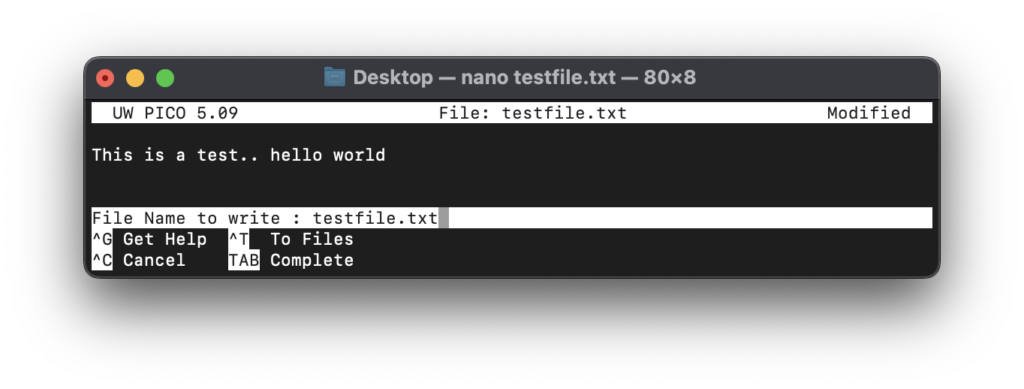Maximize the window with the green button

point(165,78)
